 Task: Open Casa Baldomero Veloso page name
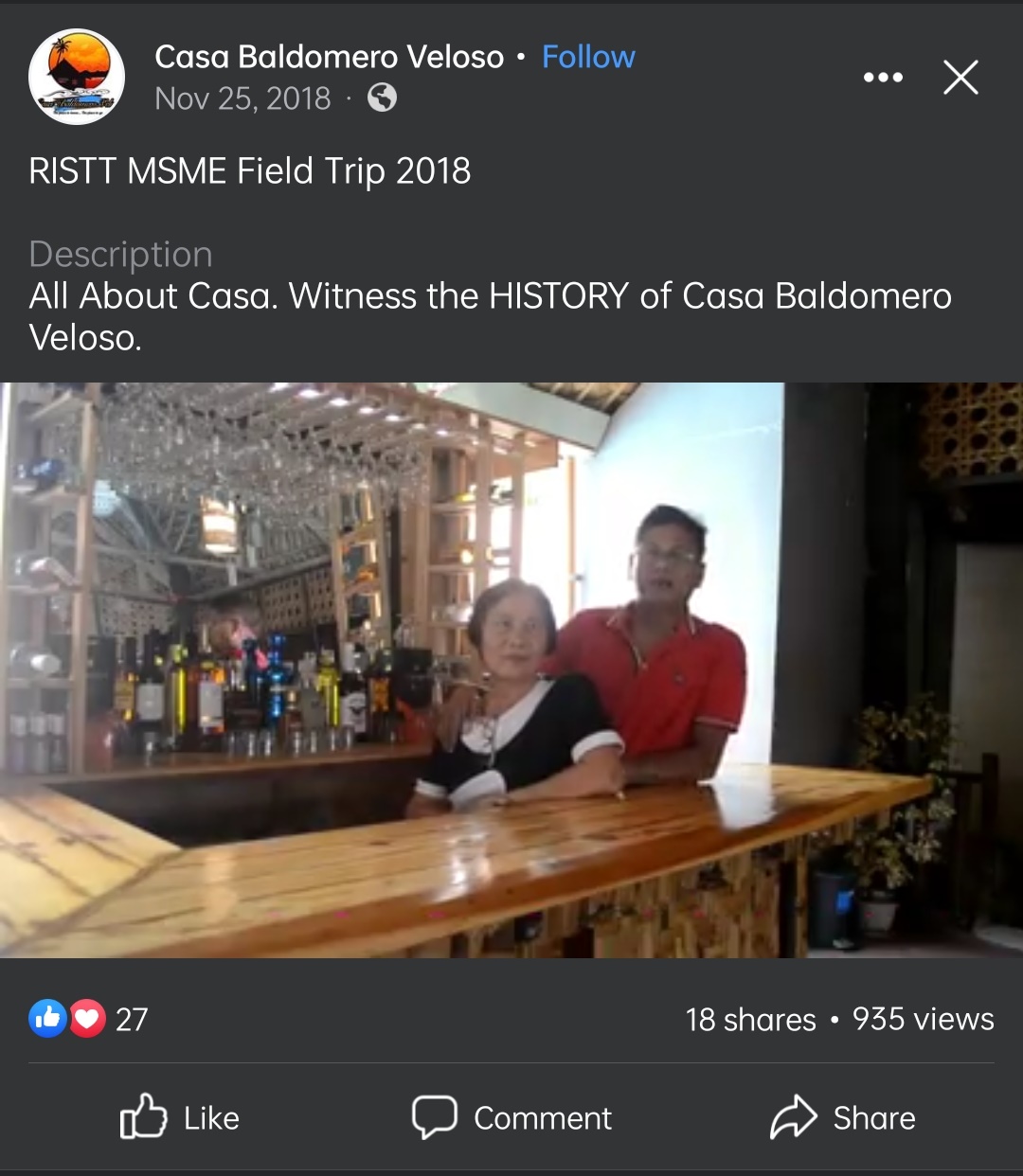tap(329, 57)
